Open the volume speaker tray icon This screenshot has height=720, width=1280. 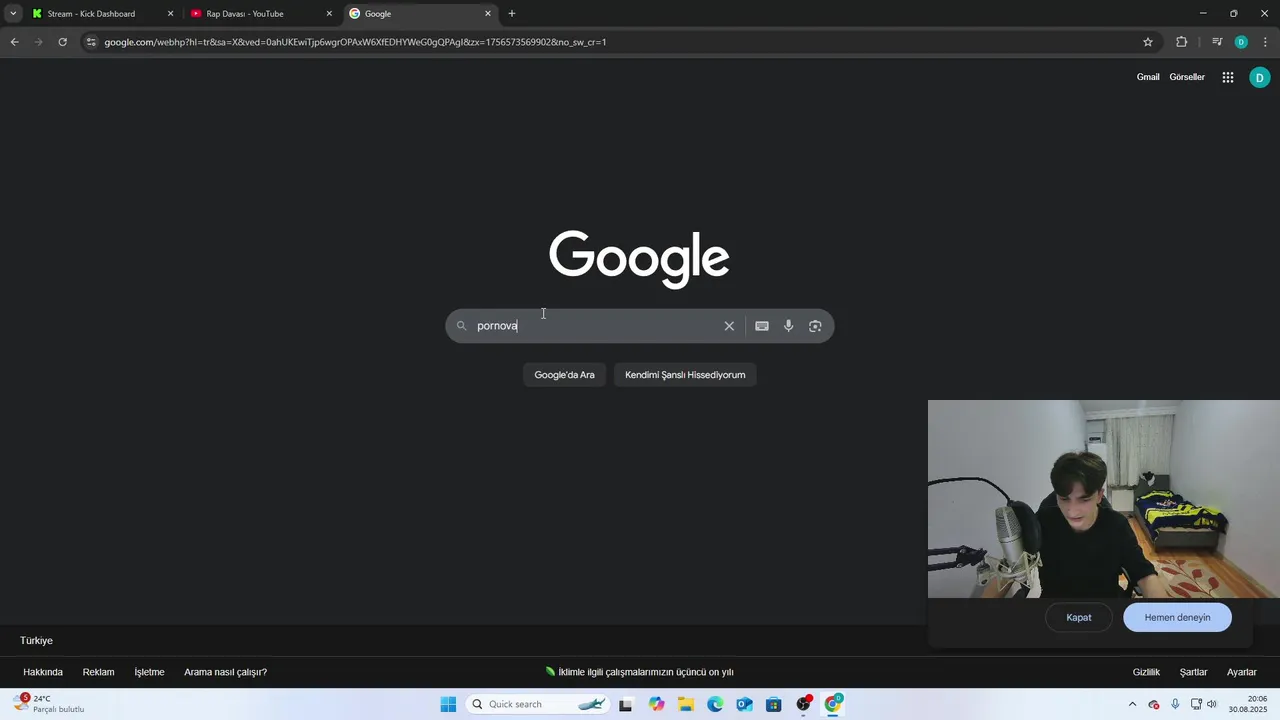pyautogui.click(x=1211, y=704)
